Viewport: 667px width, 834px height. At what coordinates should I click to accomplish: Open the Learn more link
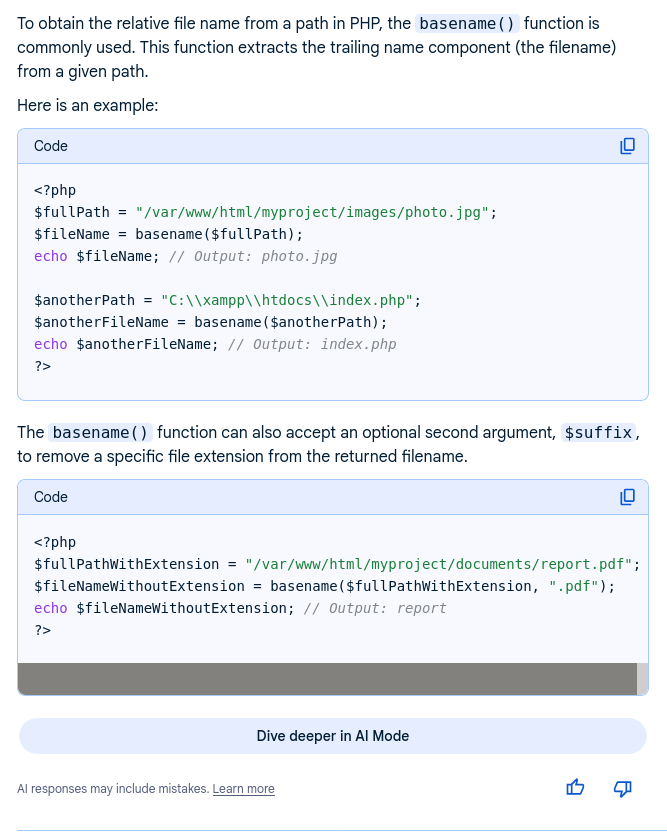243,789
